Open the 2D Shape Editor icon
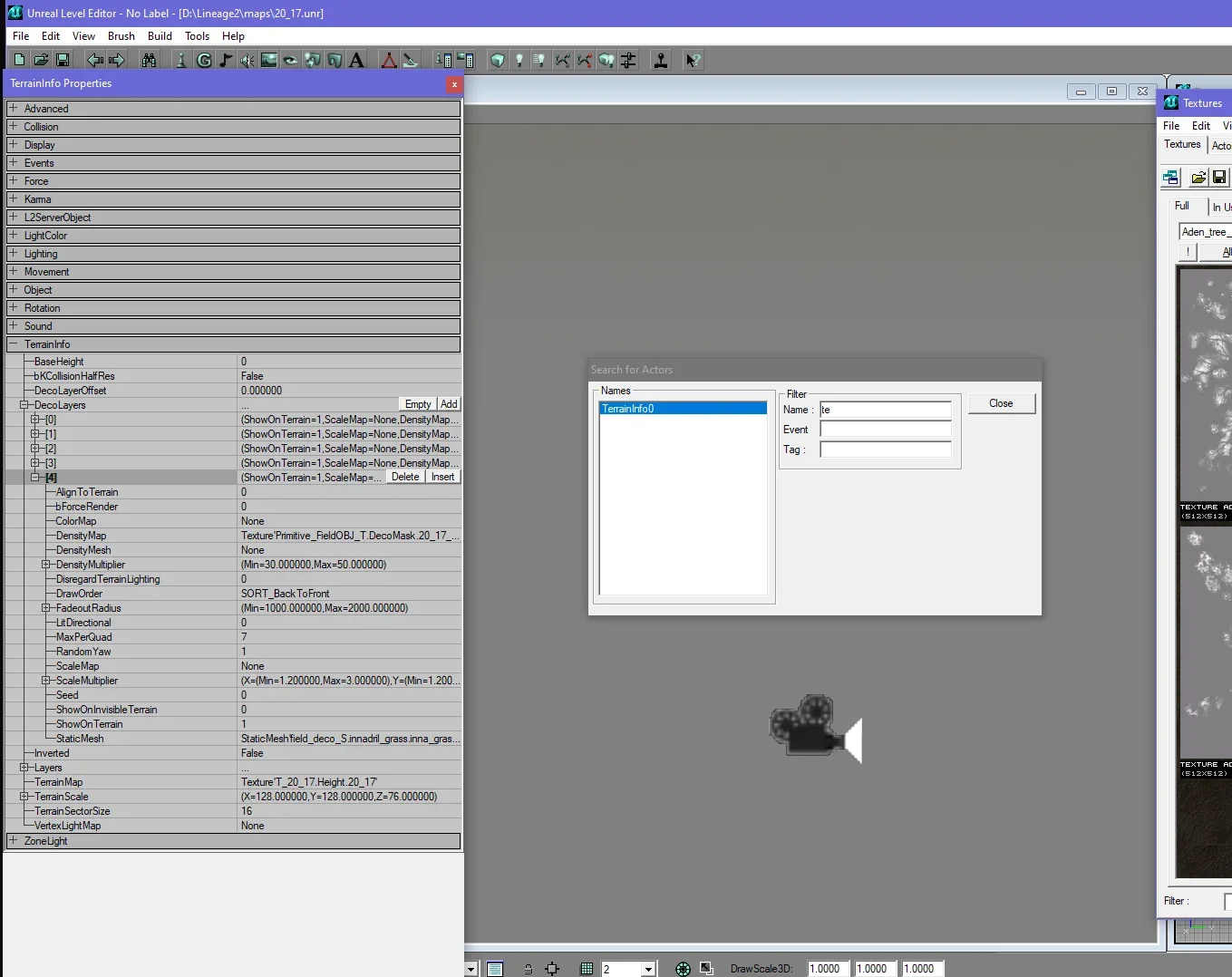Screen dimensions: 1232x977 tap(389, 60)
